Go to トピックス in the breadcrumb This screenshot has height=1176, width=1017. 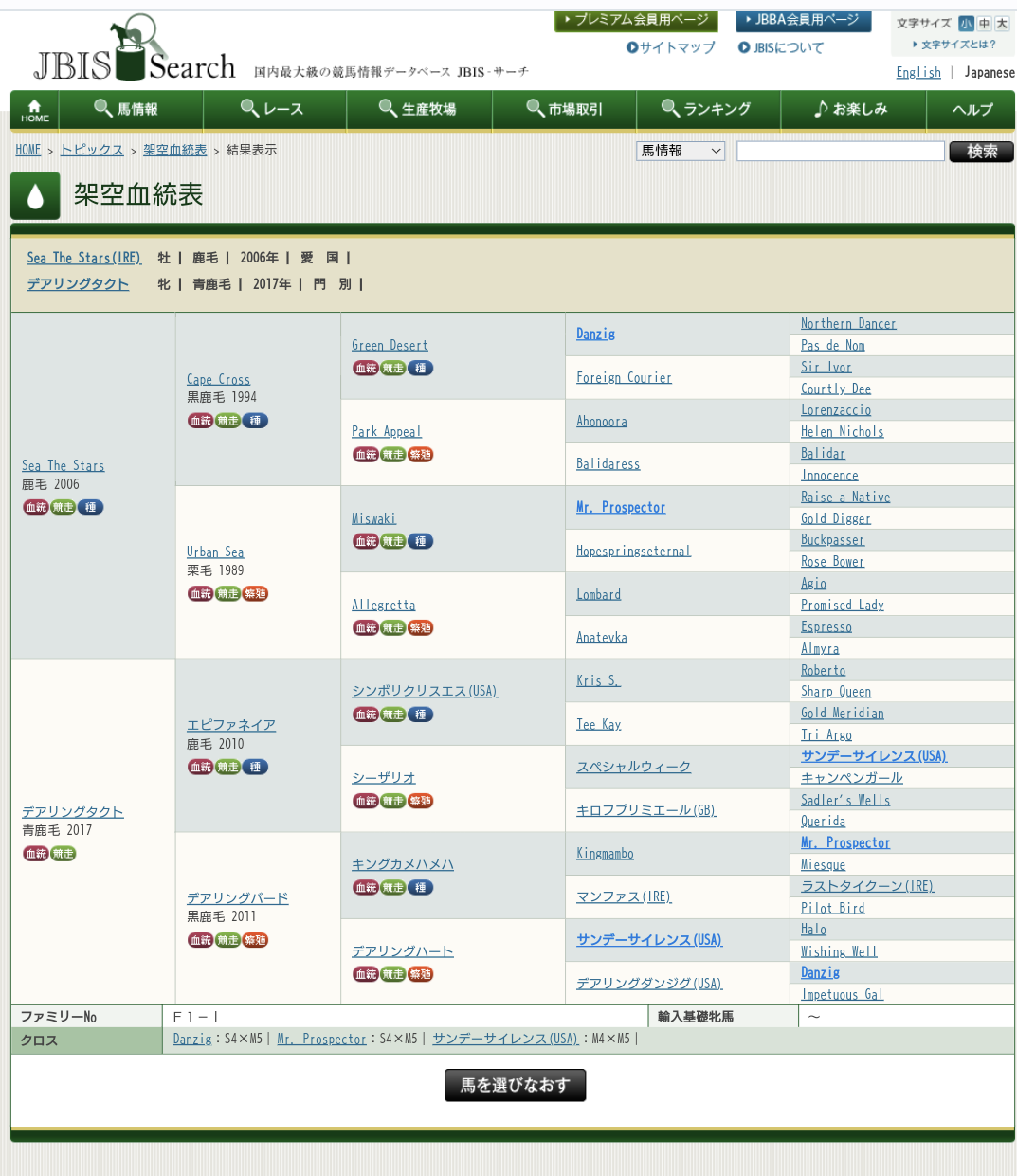pyautogui.click(x=92, y=150)
